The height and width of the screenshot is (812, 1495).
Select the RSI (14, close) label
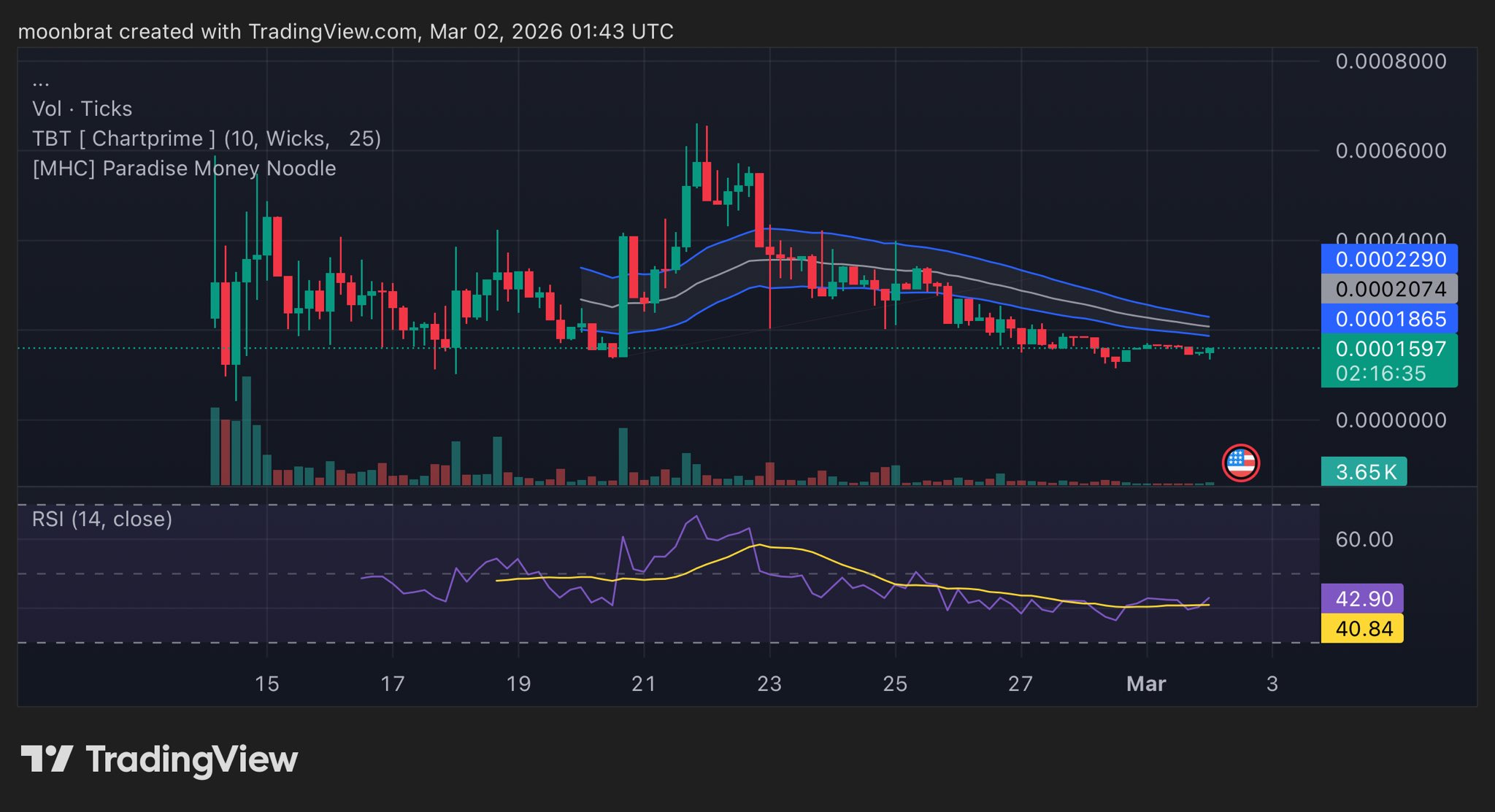(x=102, y=519)
